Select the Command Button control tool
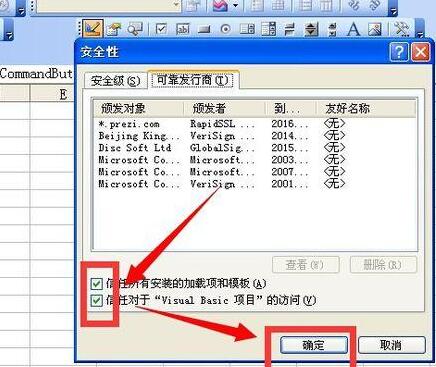This screenshot has width=436, height=367. tap(204, 29)
